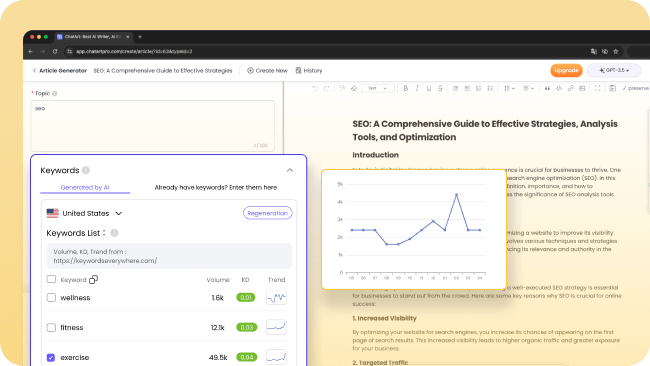Open the Text style dropdown

click(x=378, y=88)
